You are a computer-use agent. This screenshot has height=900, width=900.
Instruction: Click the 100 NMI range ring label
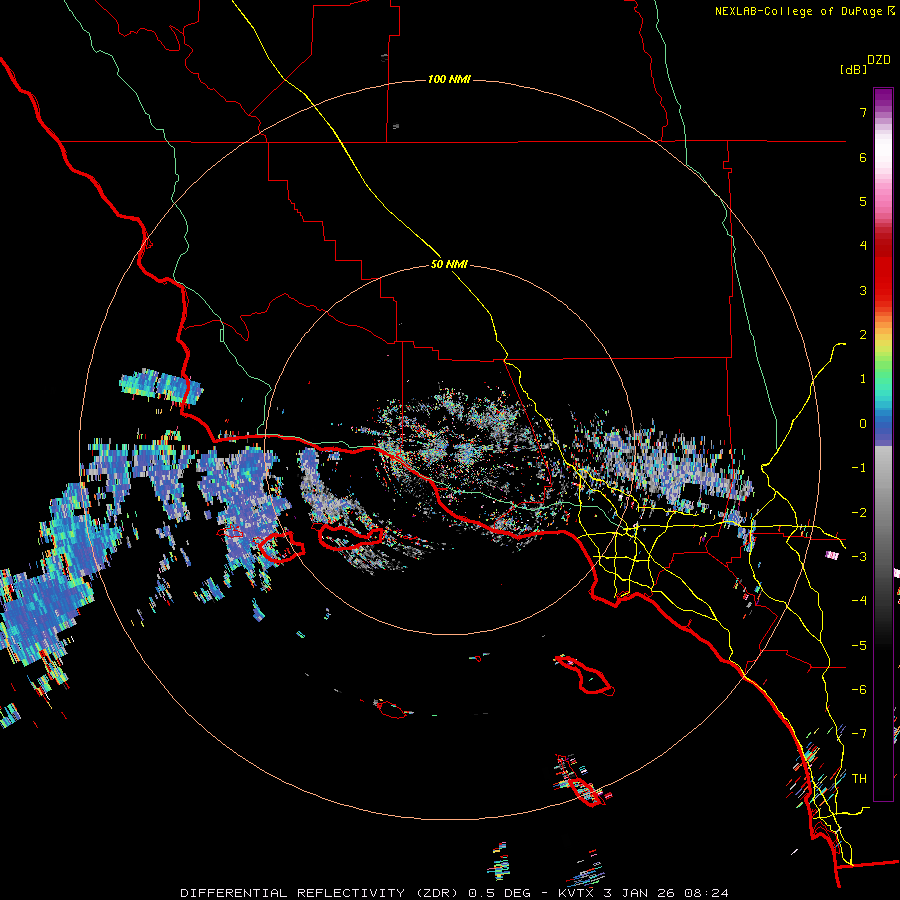(x=449, y=79)
